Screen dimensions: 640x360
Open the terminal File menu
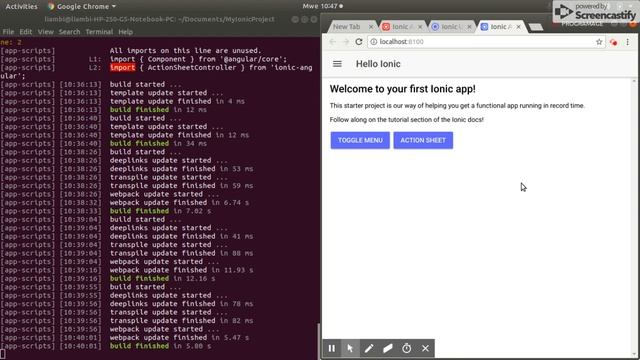[x=8, y=32]
